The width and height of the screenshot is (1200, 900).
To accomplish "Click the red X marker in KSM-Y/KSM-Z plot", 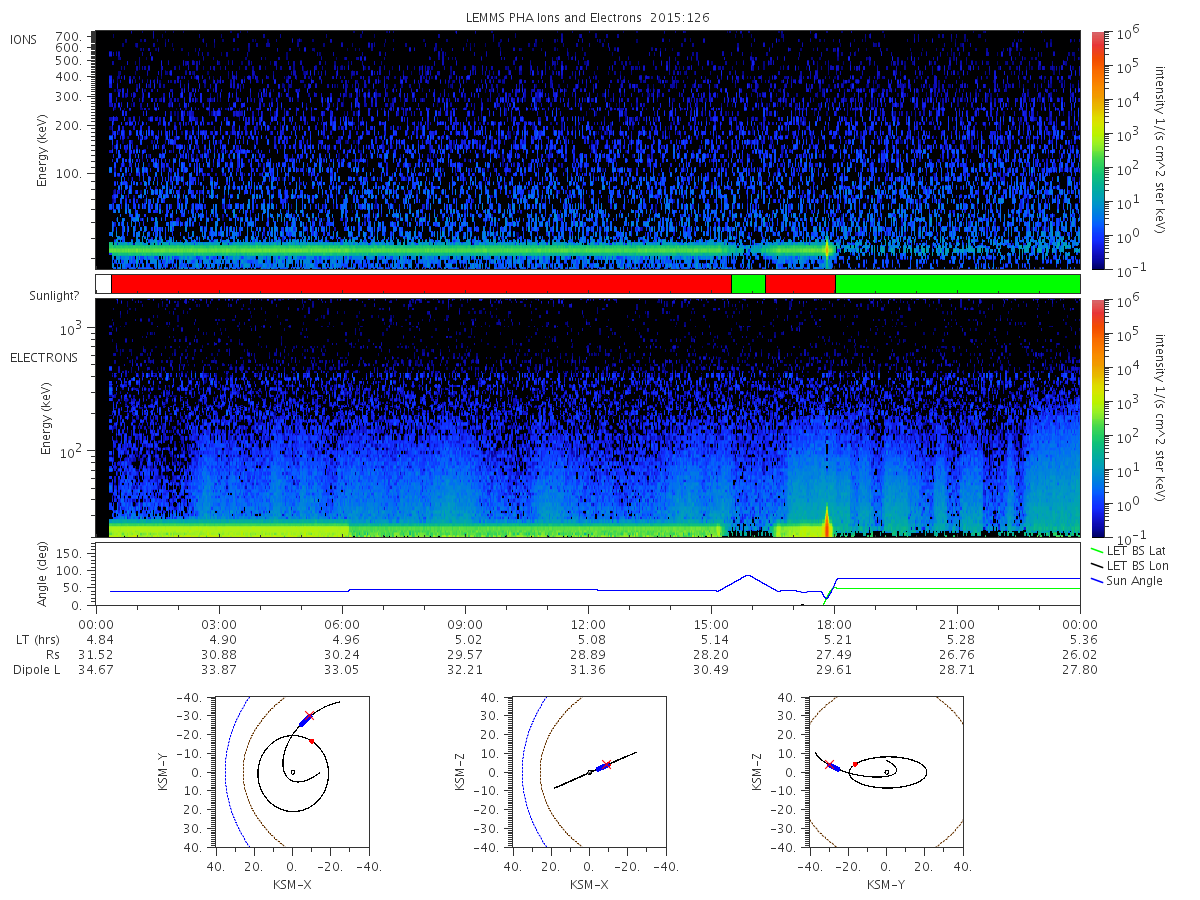I will pos(829,765).
